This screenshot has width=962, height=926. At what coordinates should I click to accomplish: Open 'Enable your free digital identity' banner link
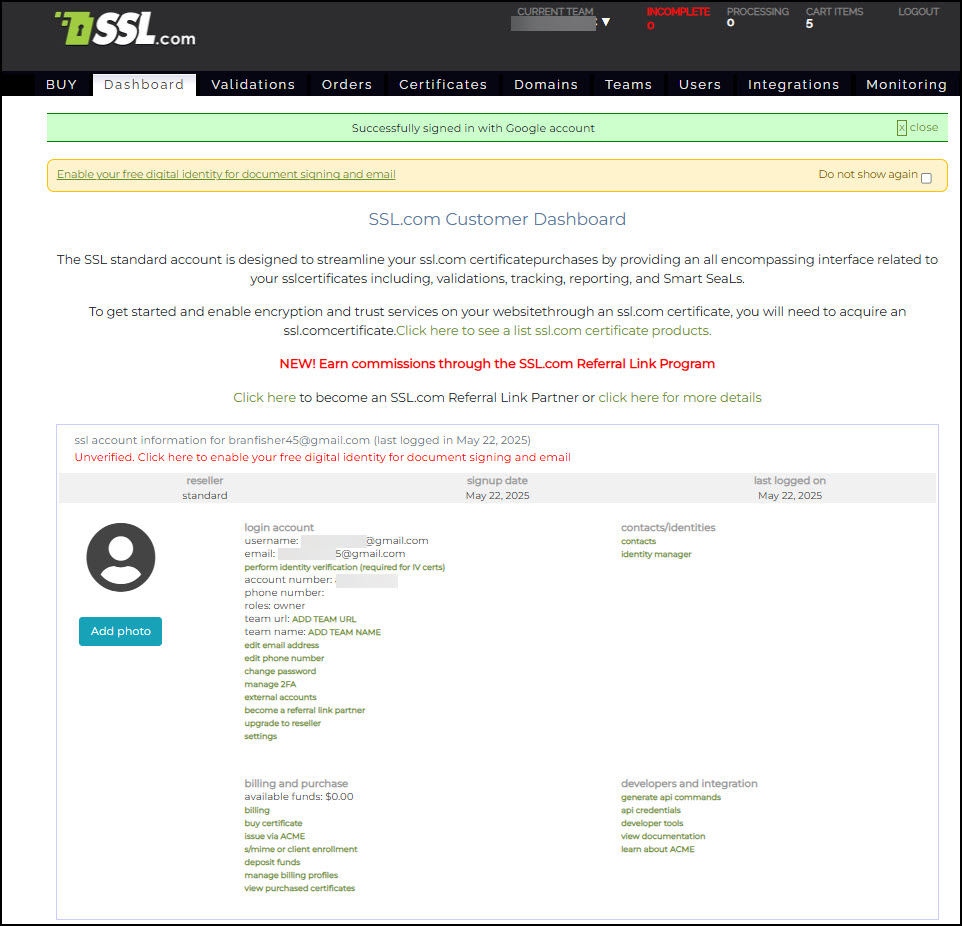coord(226,174)
